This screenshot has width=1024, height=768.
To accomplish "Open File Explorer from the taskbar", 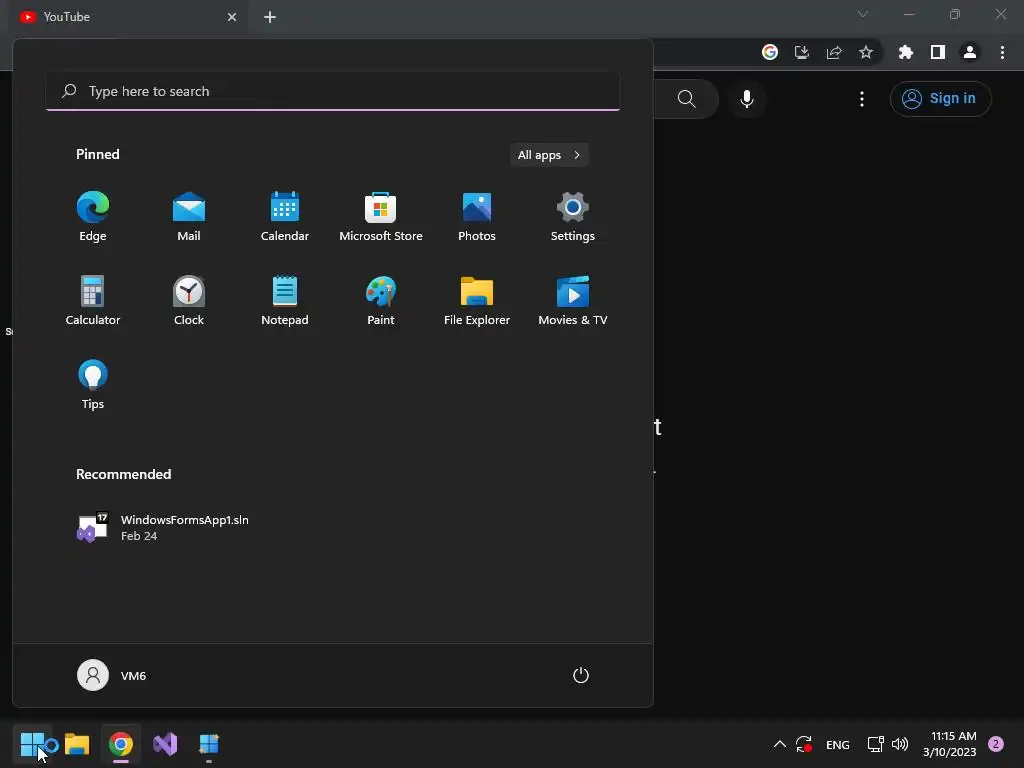I will click(77, 744).
